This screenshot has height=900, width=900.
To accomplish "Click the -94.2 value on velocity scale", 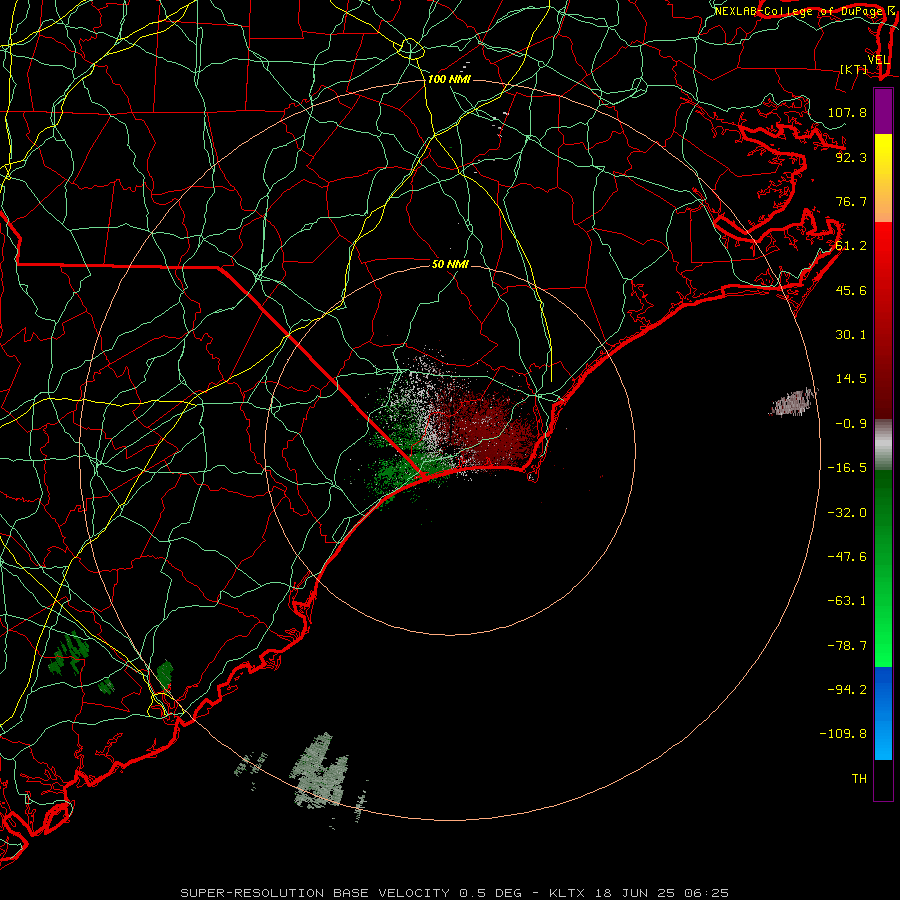I will click(x=847, y=689).
